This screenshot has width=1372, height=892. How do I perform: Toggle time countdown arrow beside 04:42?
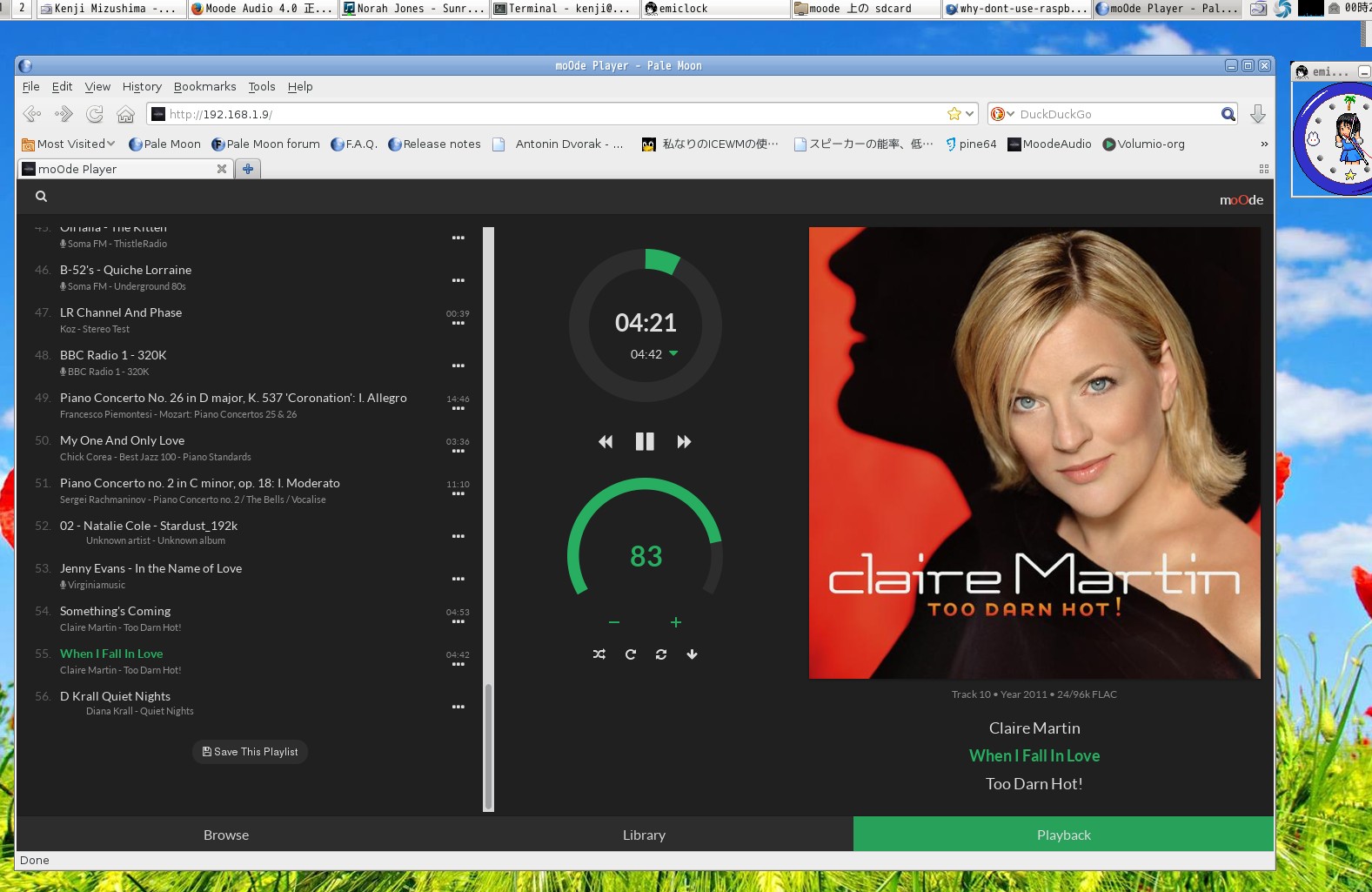673,353
